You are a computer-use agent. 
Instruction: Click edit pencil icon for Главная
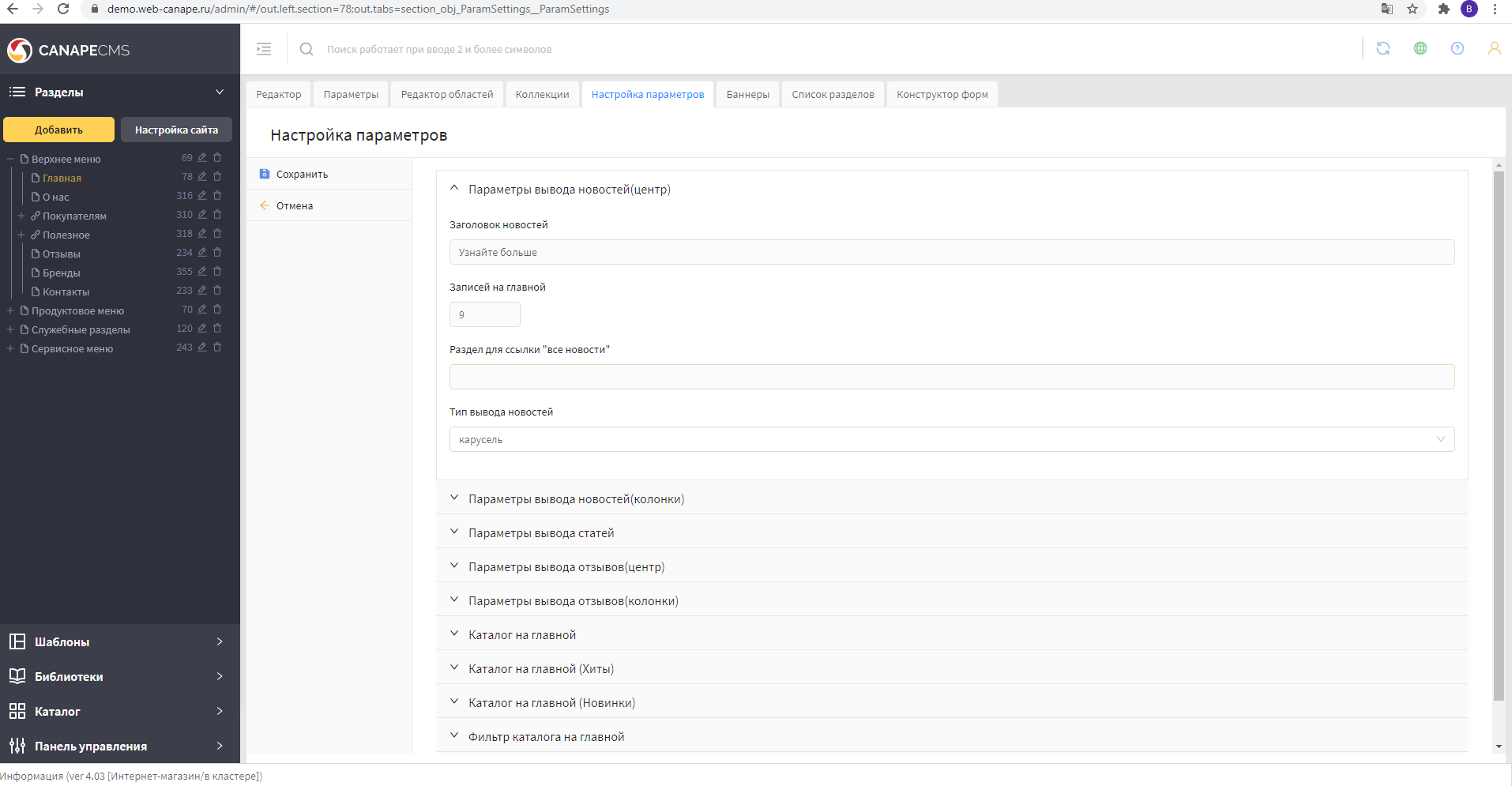[x=202, y=177]
